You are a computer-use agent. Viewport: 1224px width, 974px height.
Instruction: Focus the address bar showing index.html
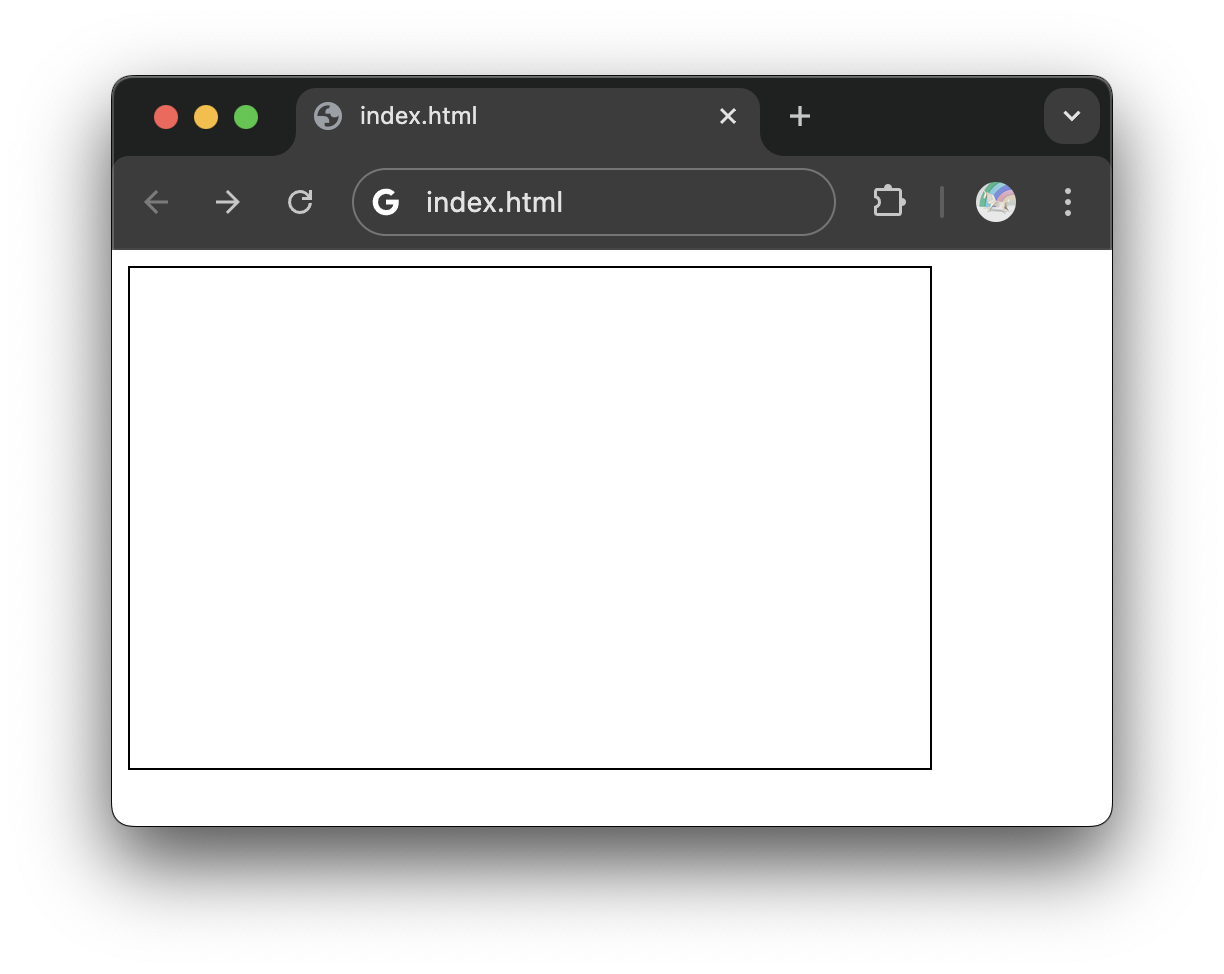click(594, 202)
